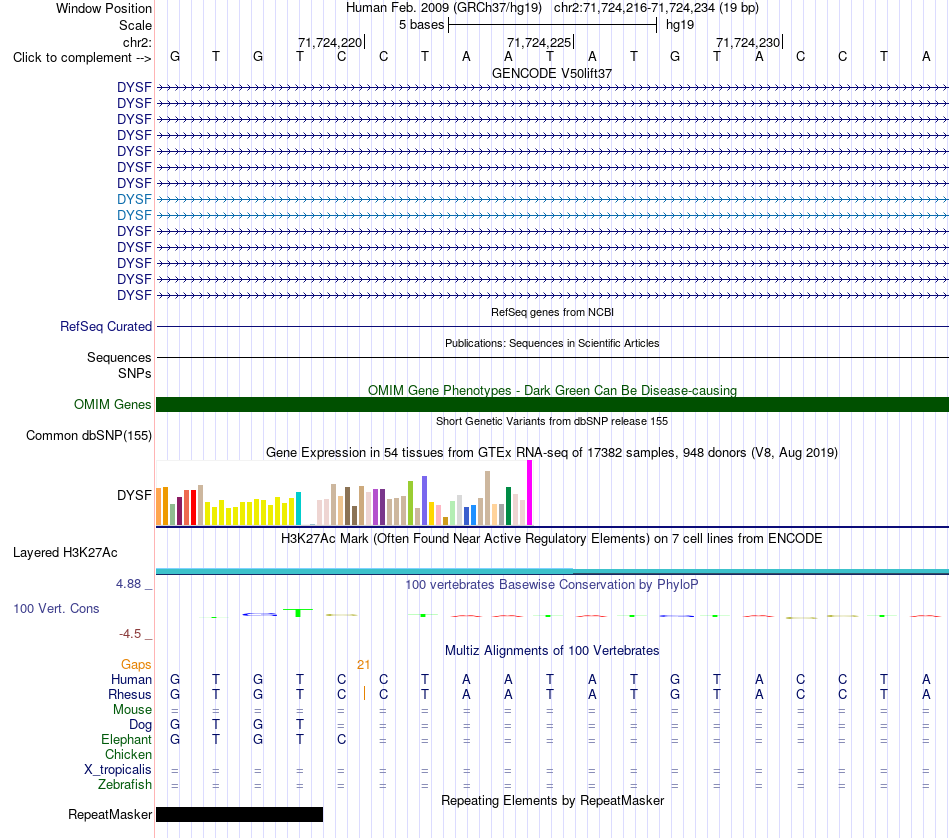Click the PhyloP upper value 4.88
Viewport: 950px width, 838px height.
(x=128, y=584)
